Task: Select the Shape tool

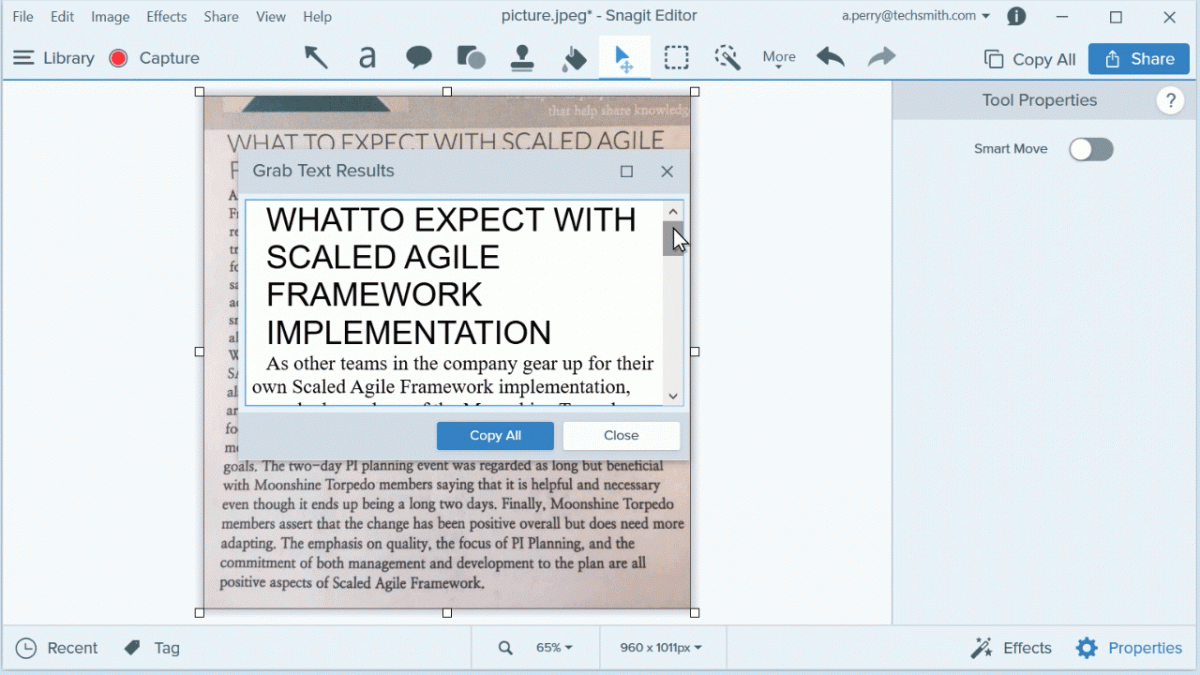Action: tap(471, 58)
